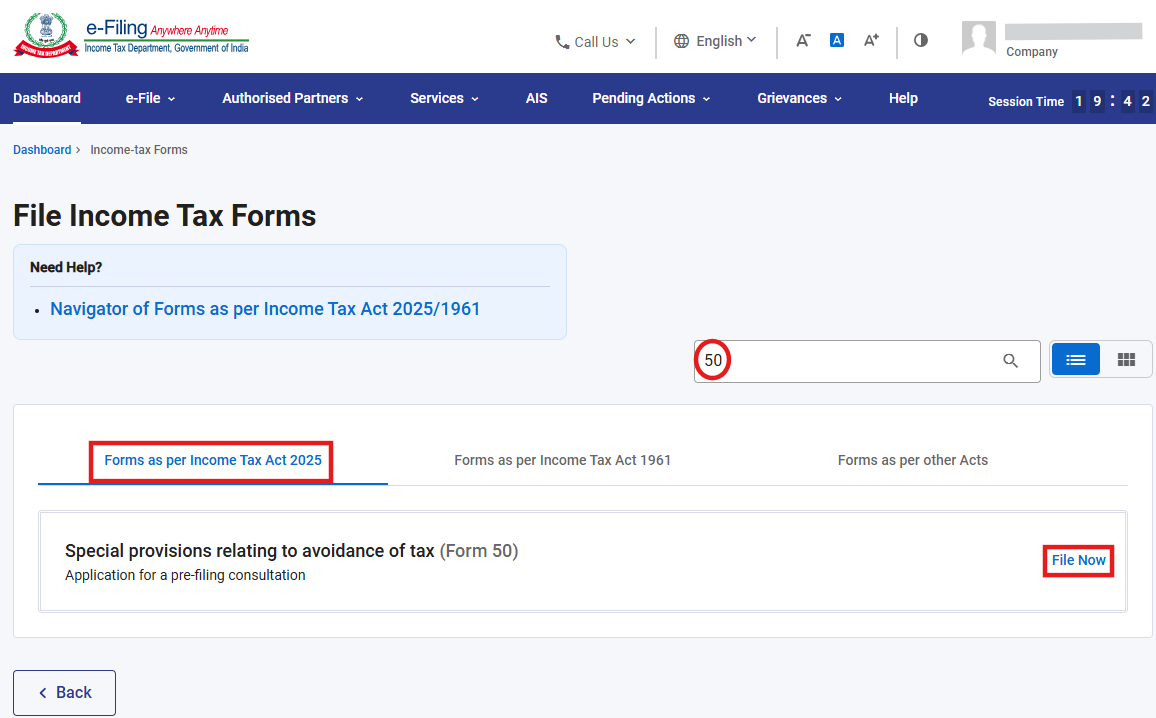Screen dimensions: 1156x718
Task: Click File Now for Form 50
Action: tap(1079, 560)
